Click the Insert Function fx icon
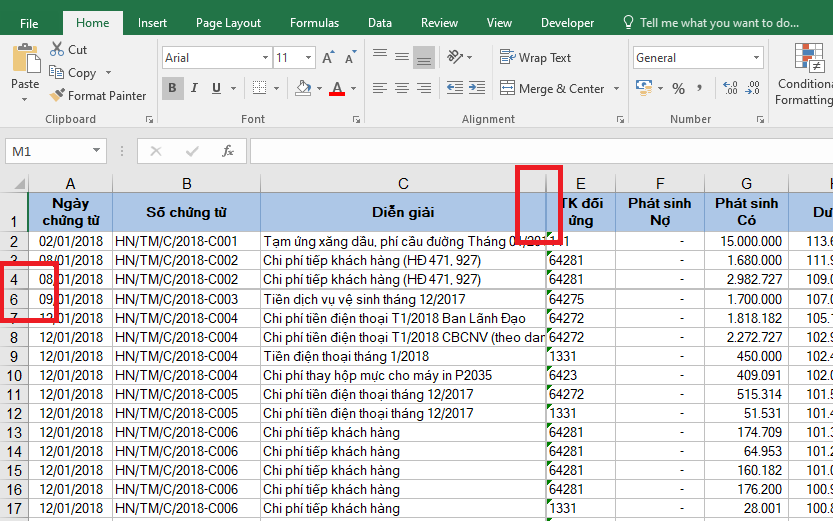Image resolution: width=833 pixels, height=521 pixels. 228,151
